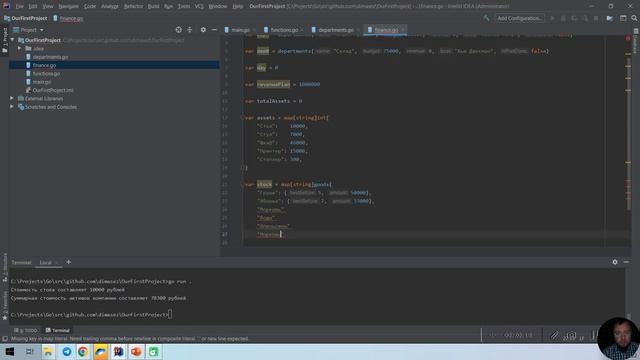Select main.go in project tree
This screenshot has height=360, width=640.
(42, 82)
